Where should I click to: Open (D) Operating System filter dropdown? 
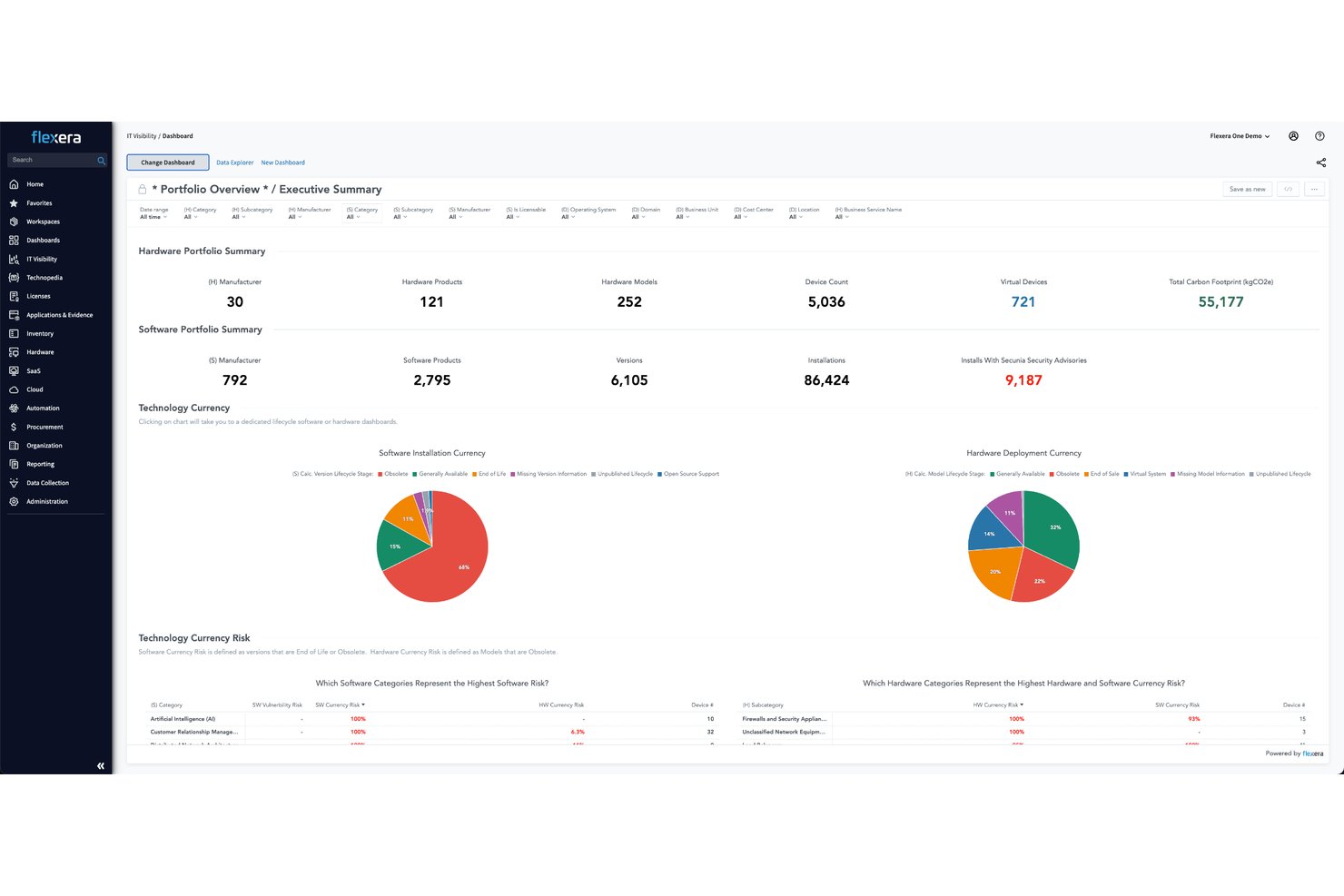(588, 213)
